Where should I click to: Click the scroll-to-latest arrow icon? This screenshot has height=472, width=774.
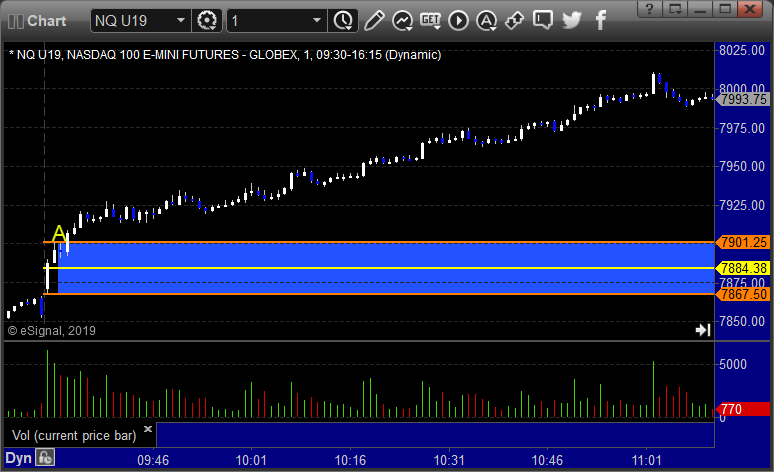[x=703, y=330]
